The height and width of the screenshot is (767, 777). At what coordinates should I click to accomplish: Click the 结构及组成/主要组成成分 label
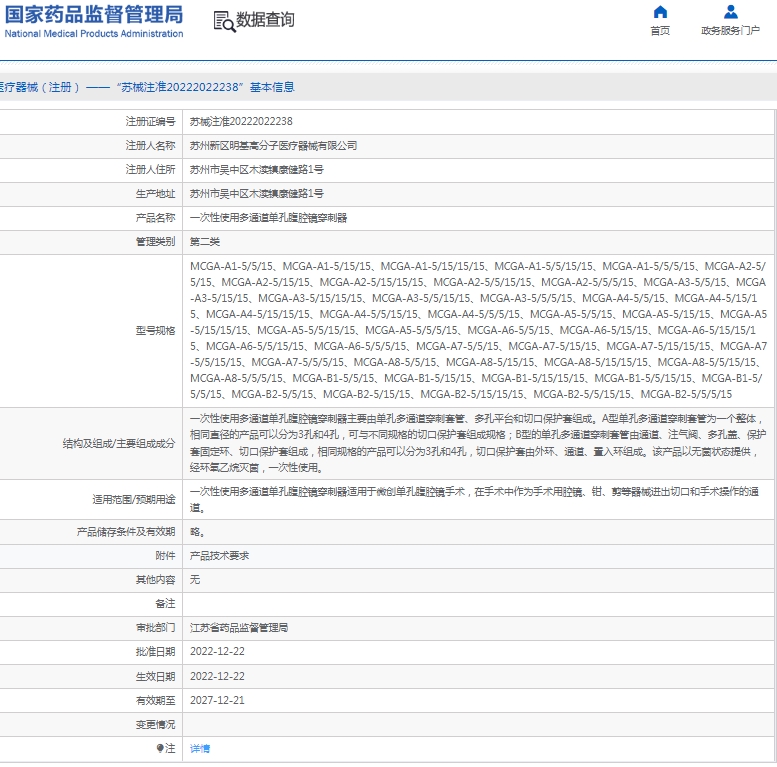[x=119, y=443]
